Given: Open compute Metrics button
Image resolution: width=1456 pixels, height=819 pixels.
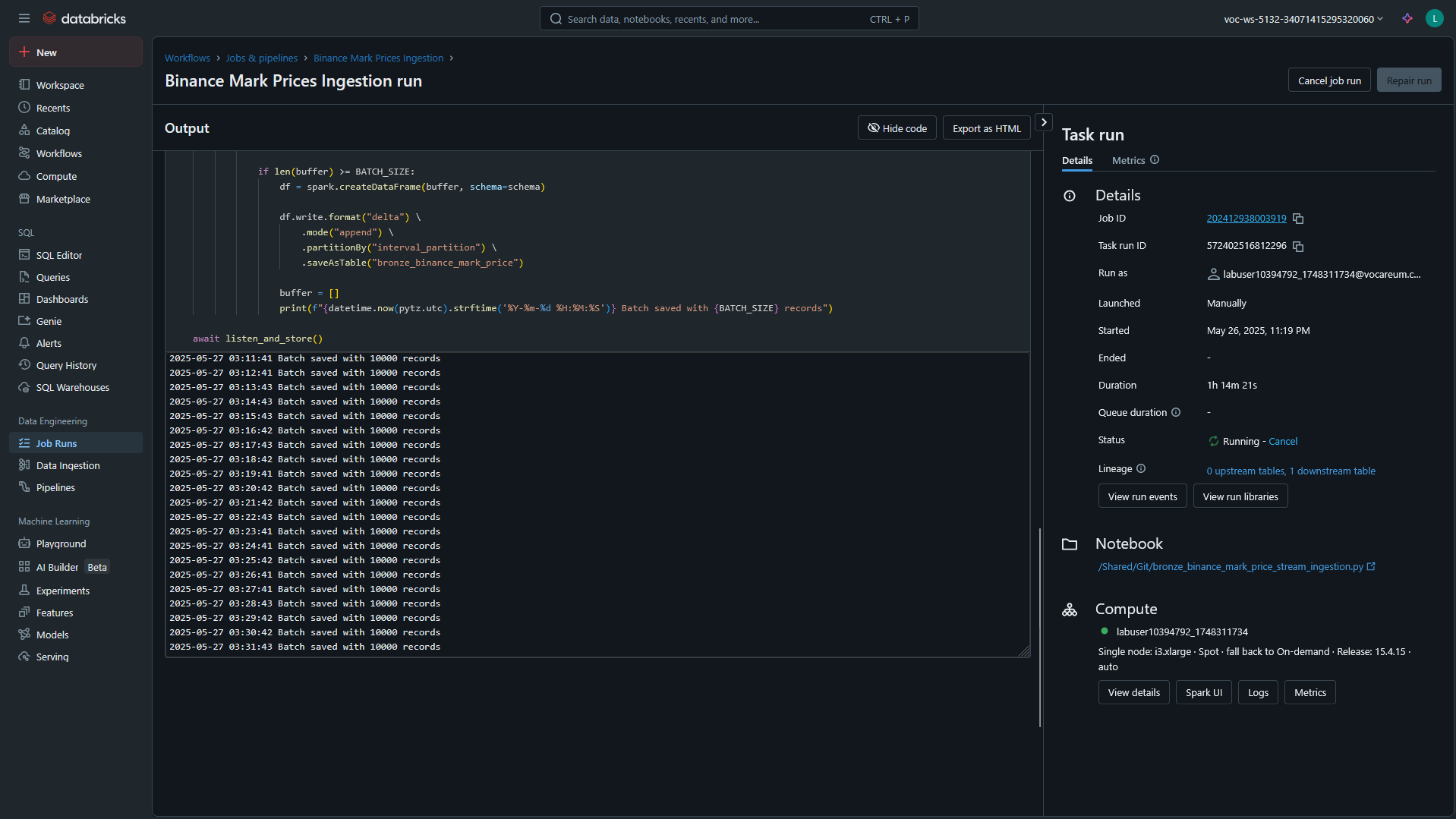Looking at the screenshot, I should pyautogui.click(x=1309, y=692).
